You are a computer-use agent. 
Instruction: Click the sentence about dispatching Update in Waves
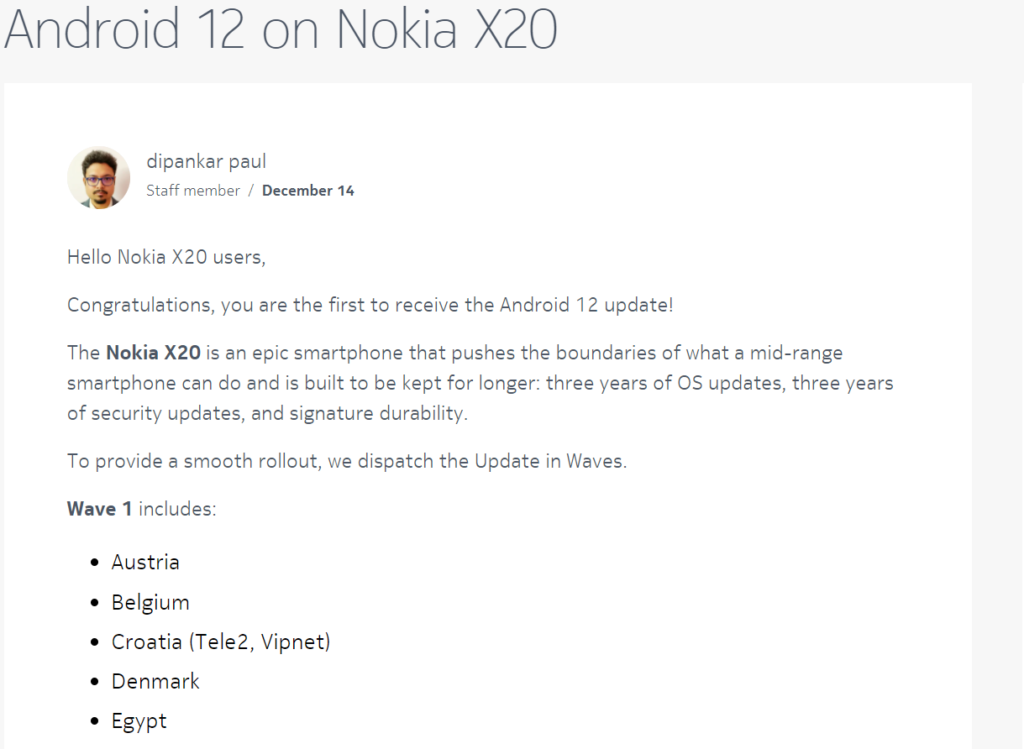click(x=346, y=461)
